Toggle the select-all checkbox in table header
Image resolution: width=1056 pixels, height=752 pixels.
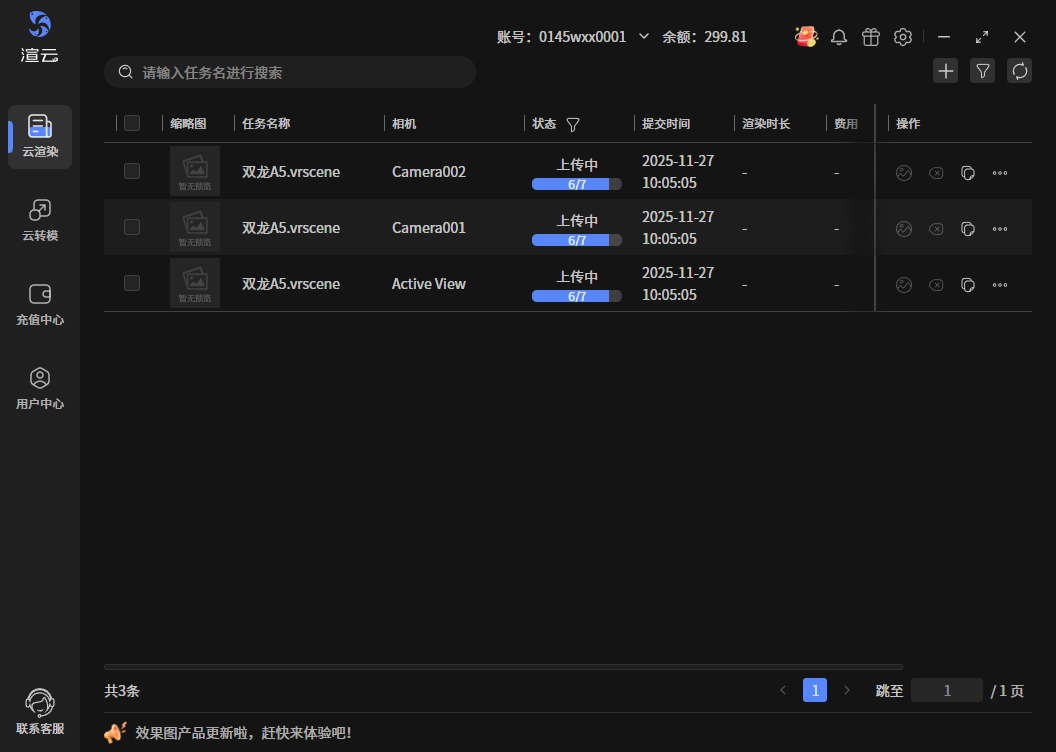point(132,123)
